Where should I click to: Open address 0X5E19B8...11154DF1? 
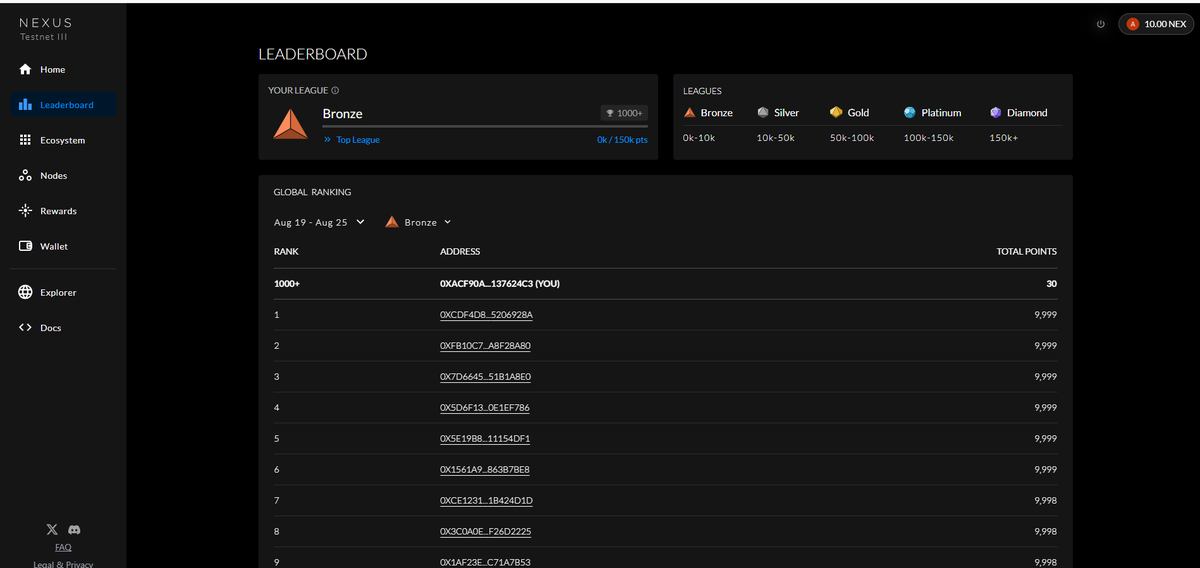(485, 439)
